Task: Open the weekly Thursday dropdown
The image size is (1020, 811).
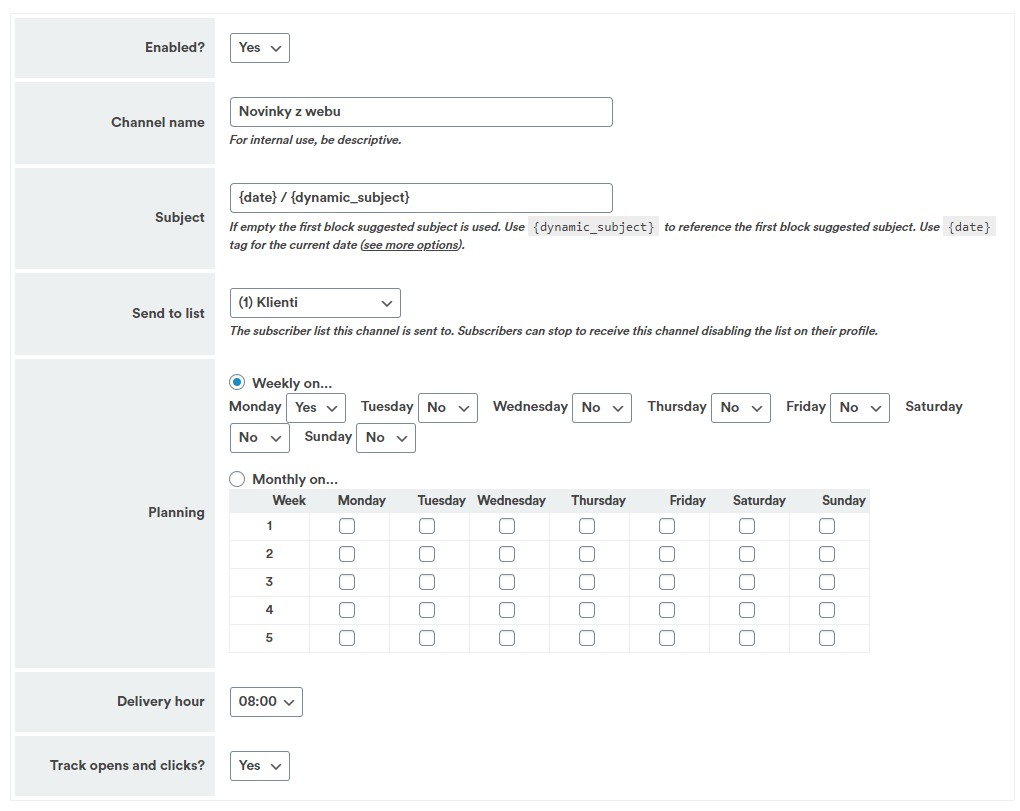Action: pyautogui.click(x=740, y=408)
